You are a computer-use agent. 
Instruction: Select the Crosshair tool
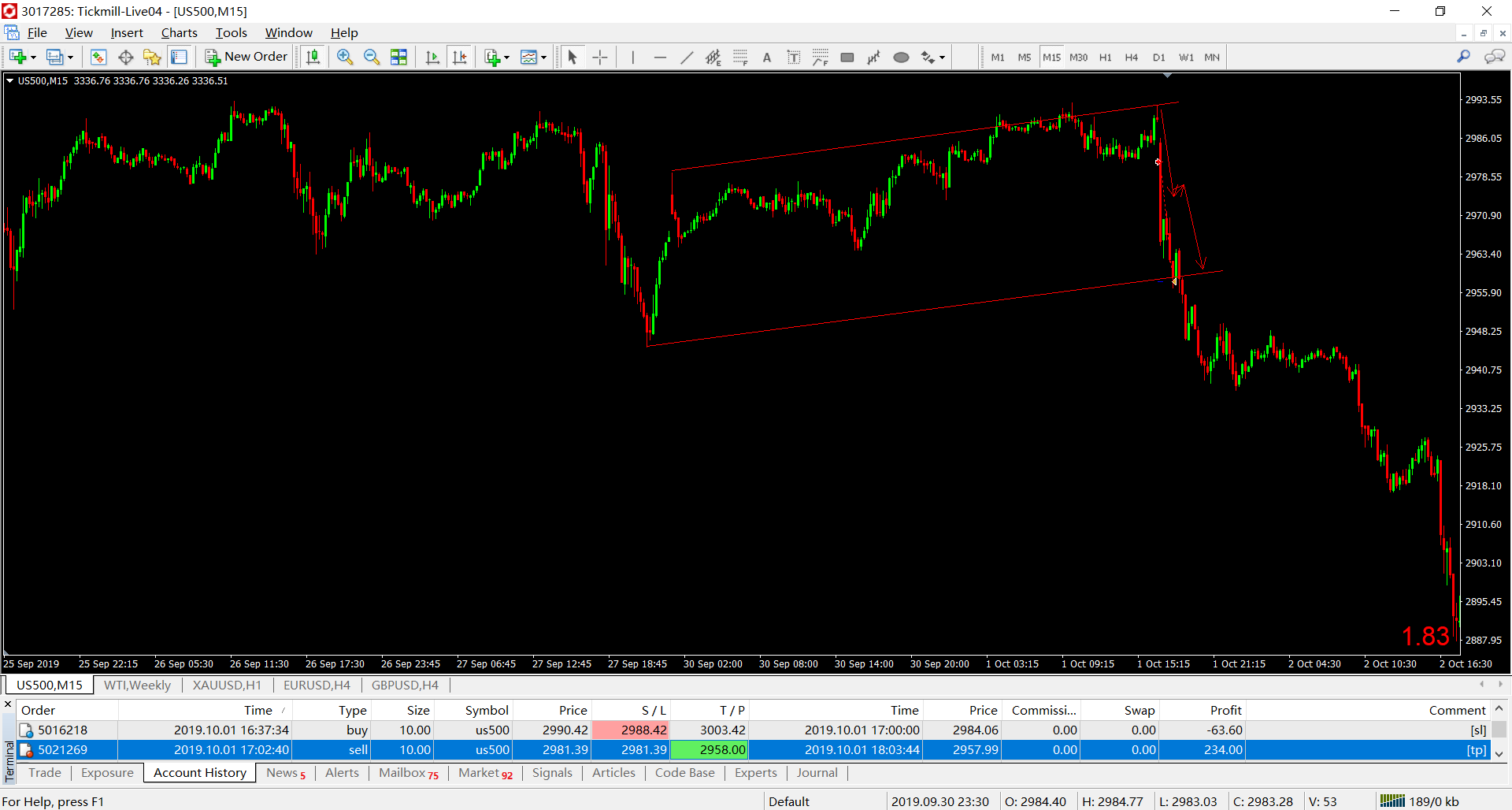(600, 57)
